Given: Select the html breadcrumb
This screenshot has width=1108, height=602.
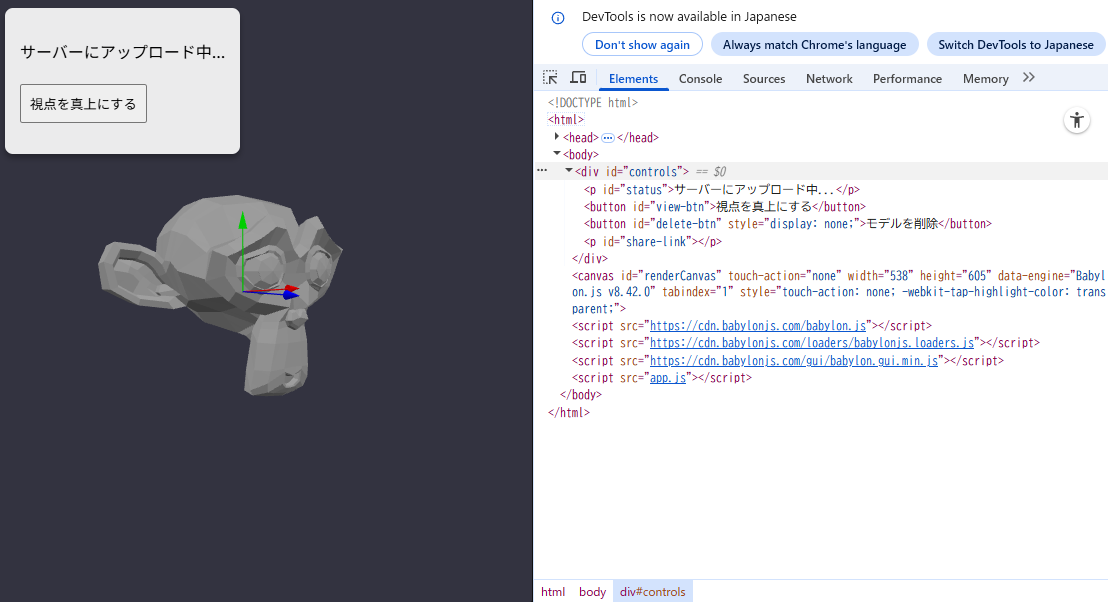Looking at the screenshot, I should point(553,591).
